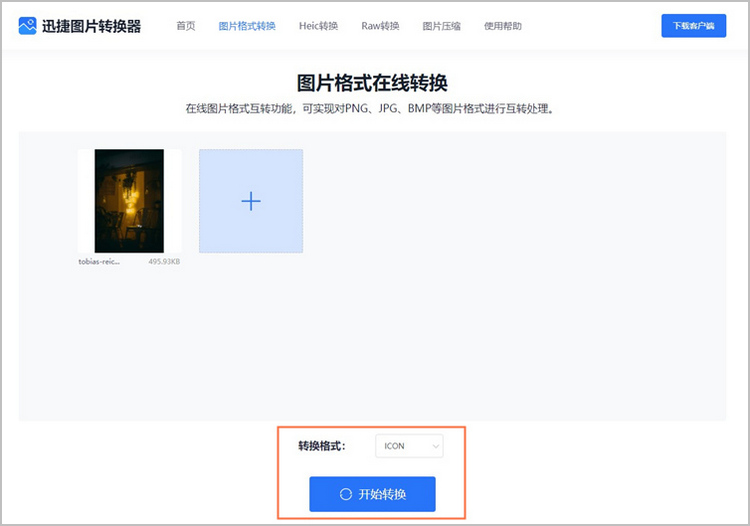Go to Heic转换 page
This screenshot has height=526, width=750.
pyautogui.click(x=318, y=26)
